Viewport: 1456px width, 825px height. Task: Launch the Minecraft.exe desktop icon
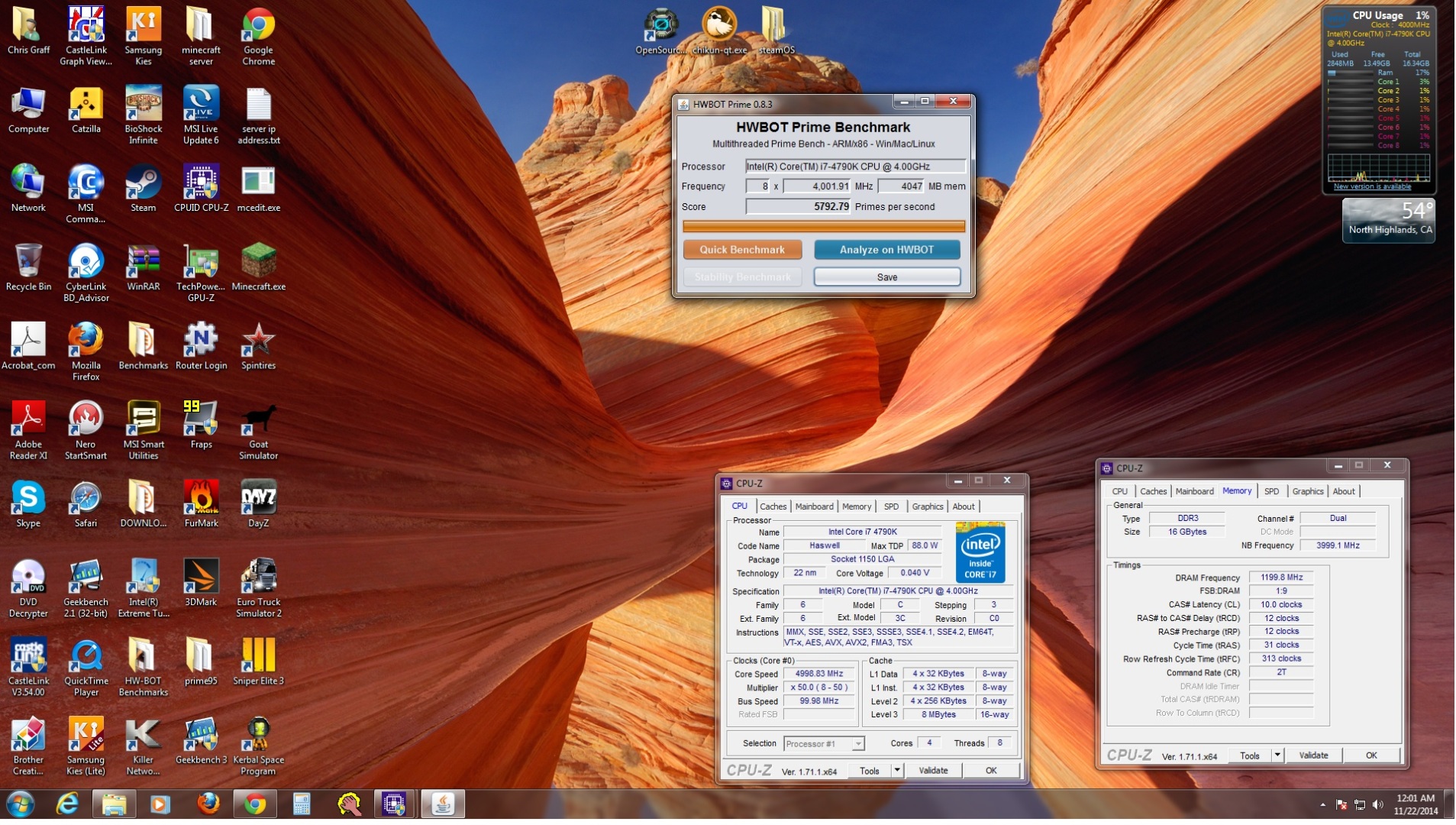[258, 267]
